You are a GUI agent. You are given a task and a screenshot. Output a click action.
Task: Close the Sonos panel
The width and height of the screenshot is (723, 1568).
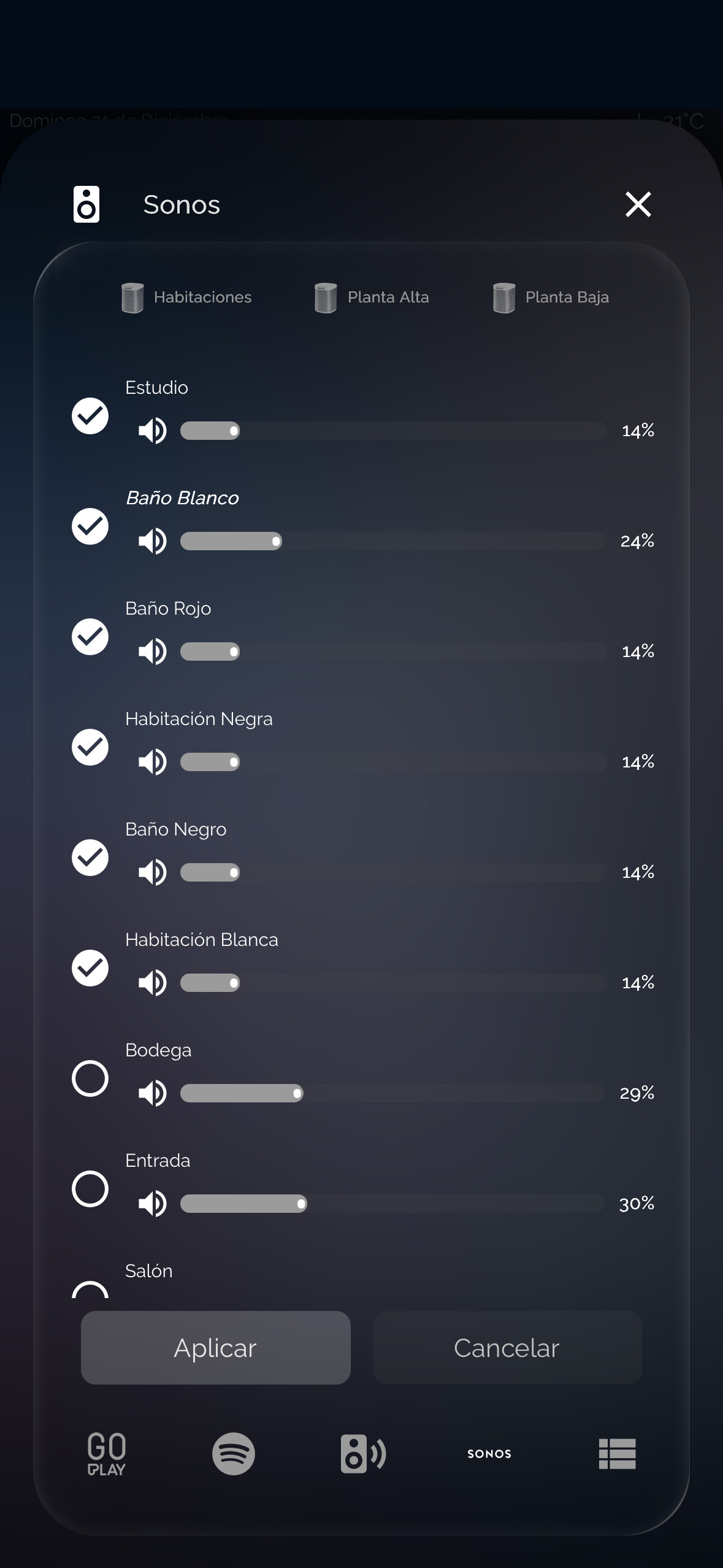[x=638, y=204]
